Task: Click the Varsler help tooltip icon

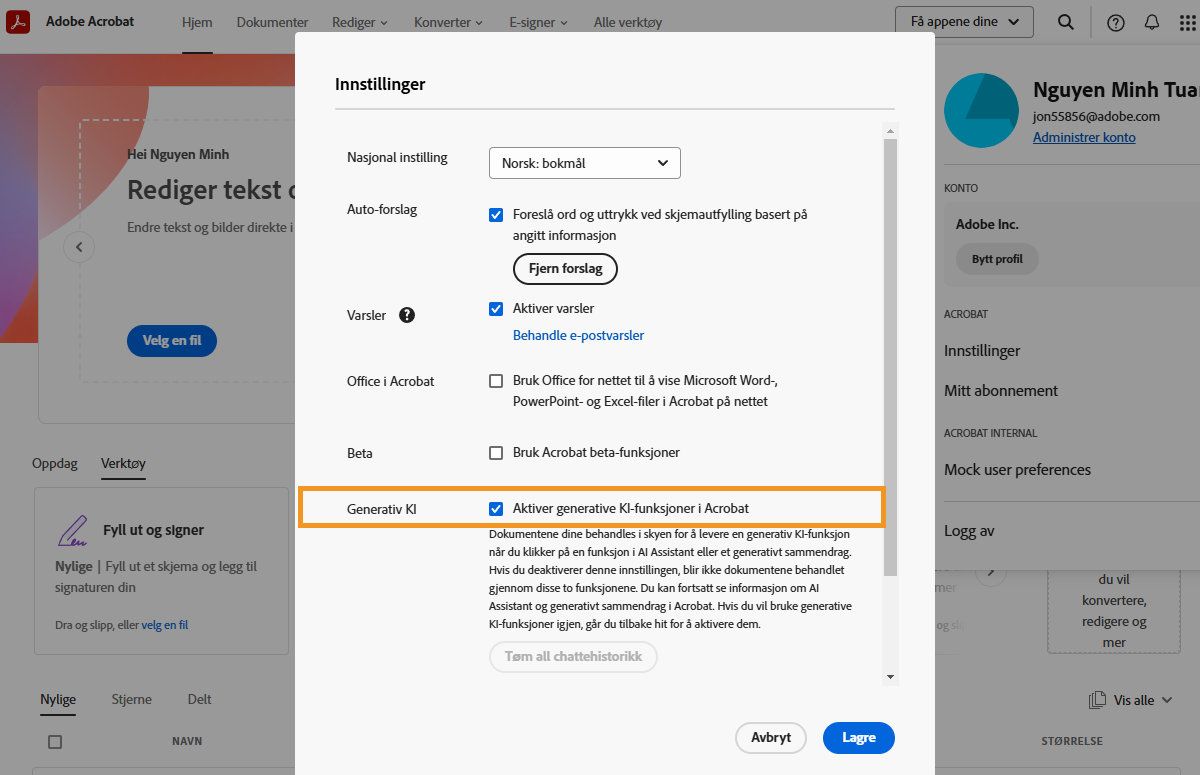Action: tap(407, 315)
